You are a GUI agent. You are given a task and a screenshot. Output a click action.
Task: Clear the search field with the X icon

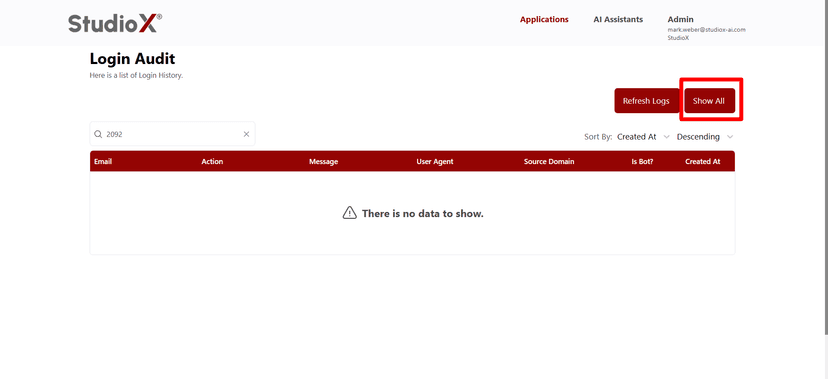[246, 134]
